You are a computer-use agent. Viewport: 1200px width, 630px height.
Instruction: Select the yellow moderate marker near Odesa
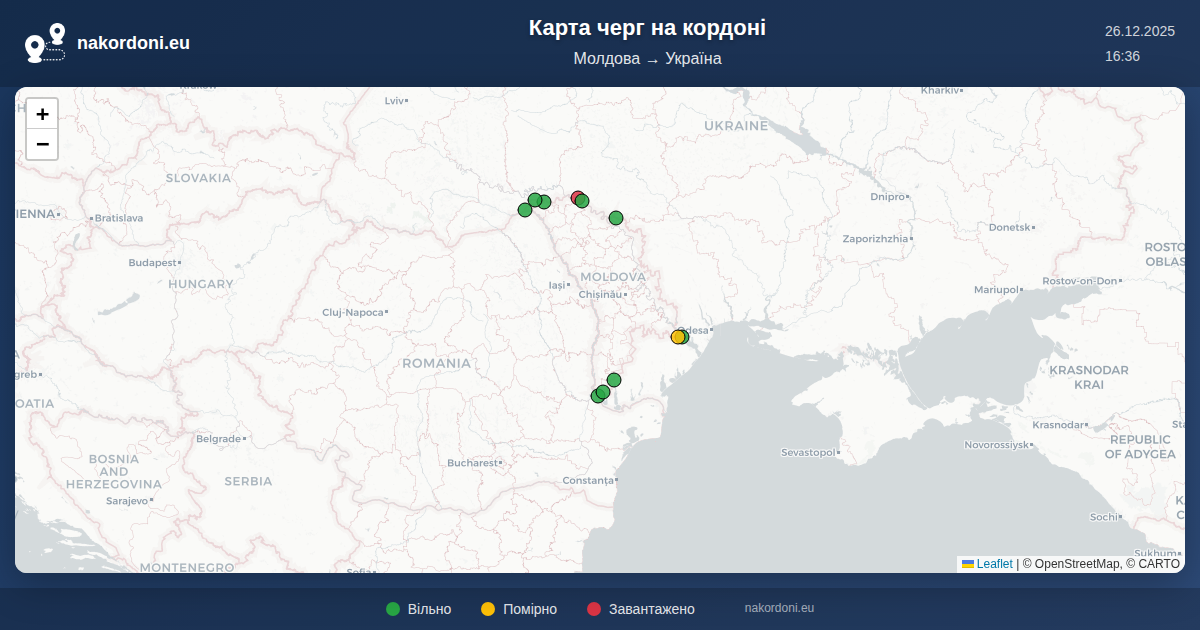tap(677, 337)
